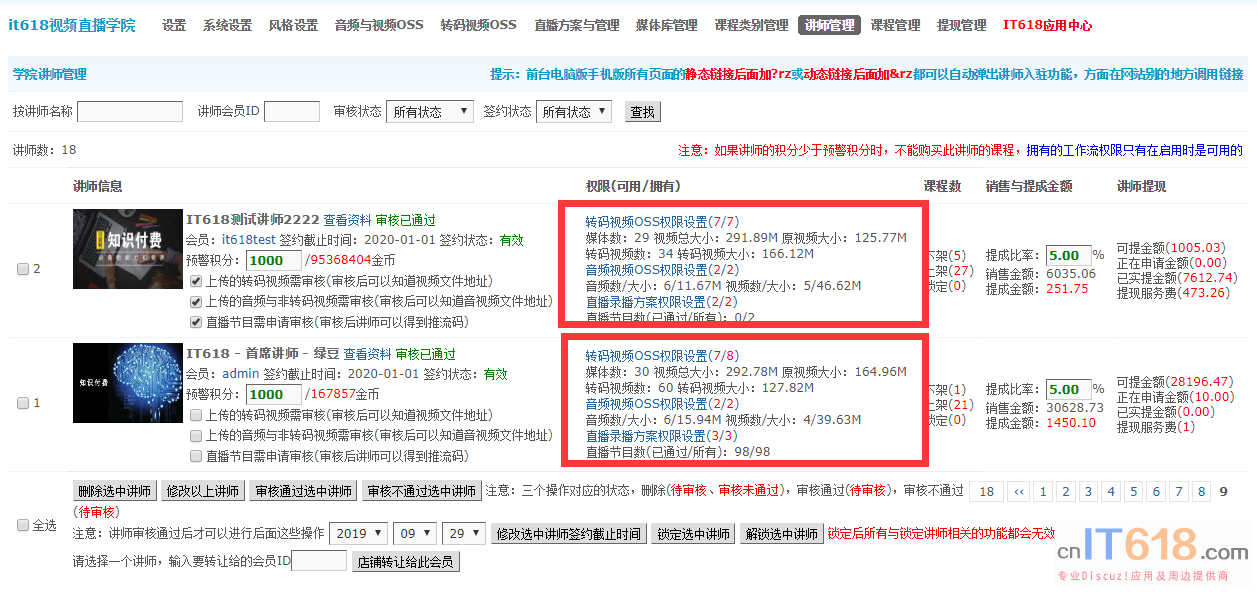Toggle the 全选 select-all checkbox
The image size is (1257, 592).
click(23, 525)
